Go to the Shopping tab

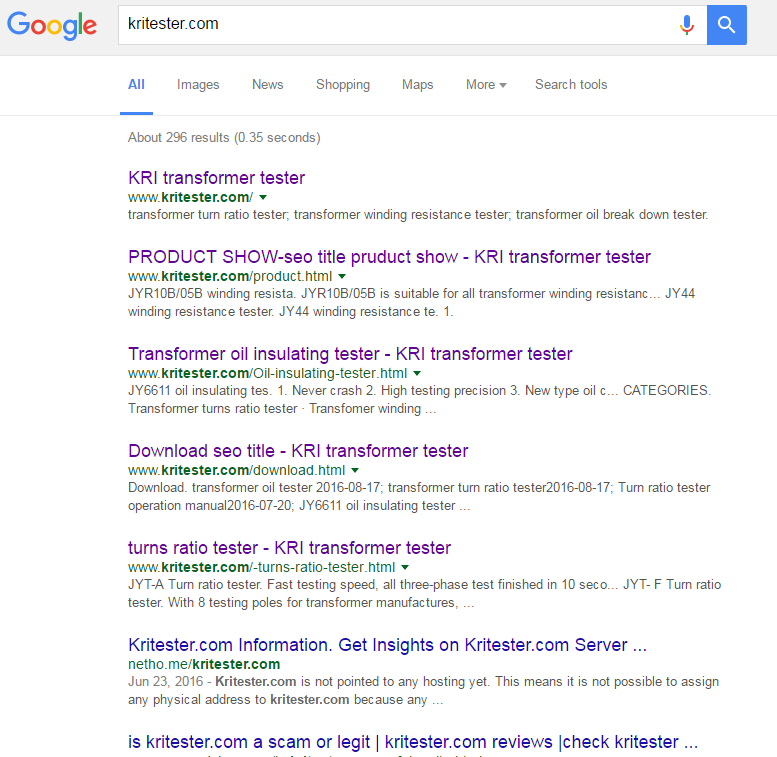tap(343, 85)
